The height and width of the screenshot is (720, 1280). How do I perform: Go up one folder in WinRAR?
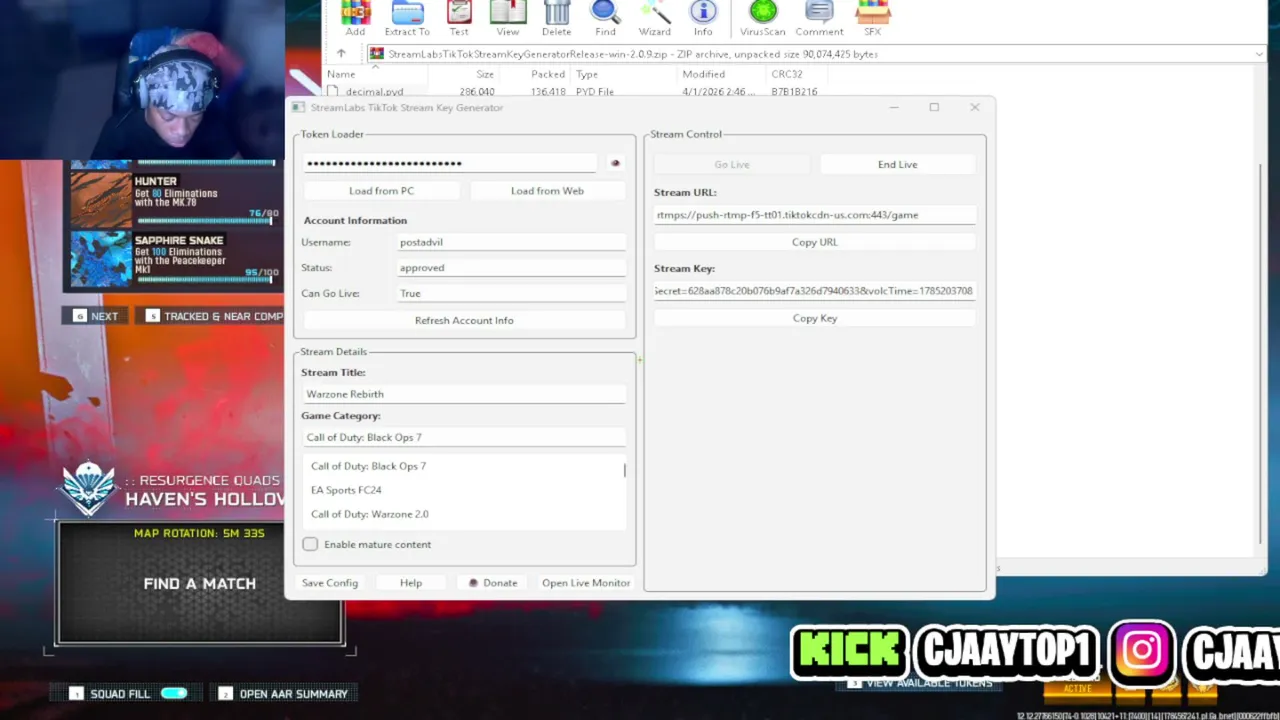341,54
